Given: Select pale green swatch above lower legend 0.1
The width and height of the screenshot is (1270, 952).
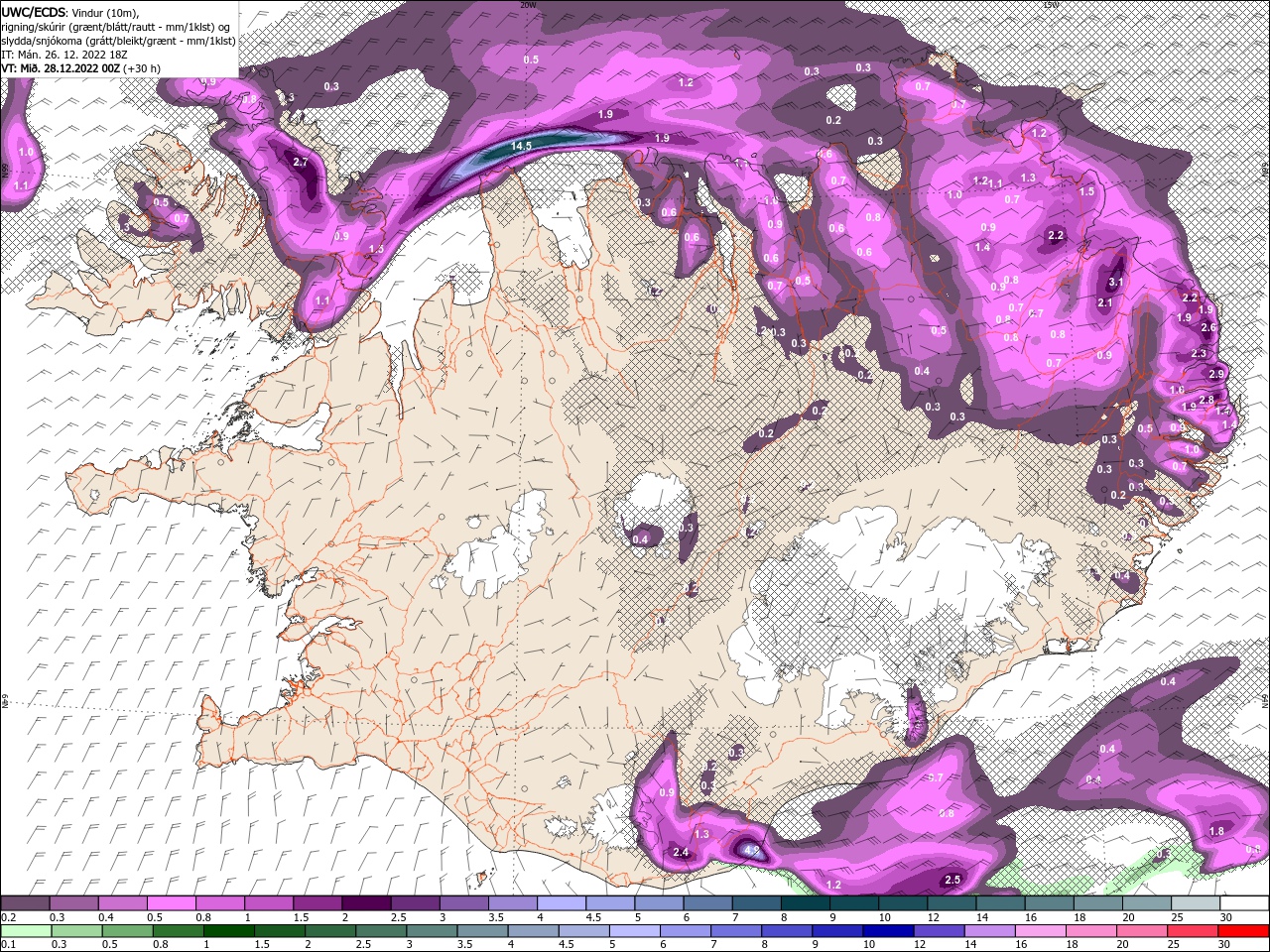Looking at the screenshot, I should (26, 929).
